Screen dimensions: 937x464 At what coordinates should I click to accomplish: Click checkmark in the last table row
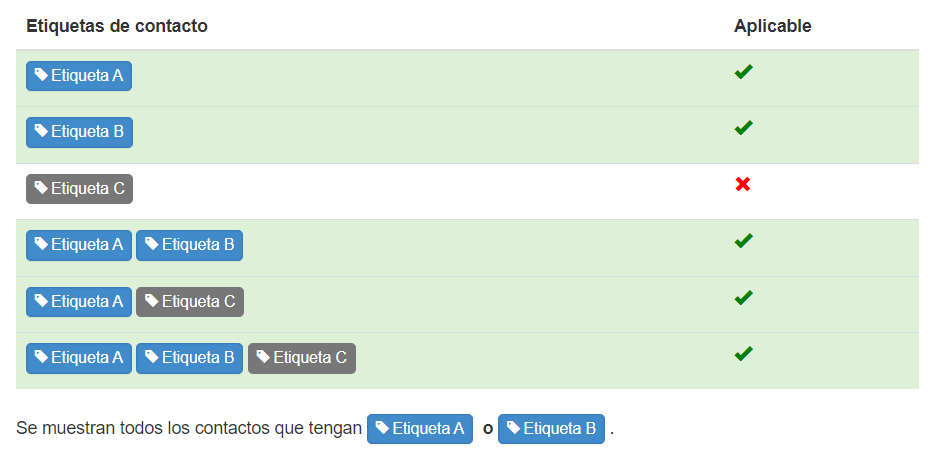(743, 354)
